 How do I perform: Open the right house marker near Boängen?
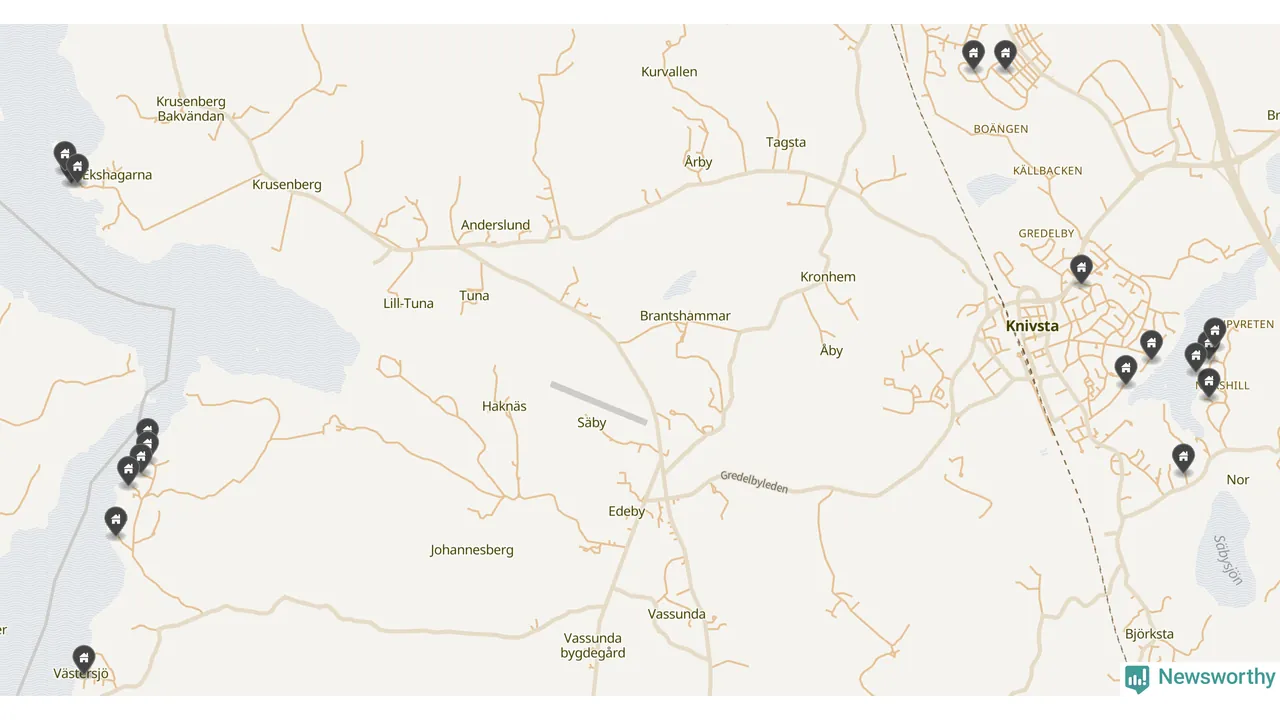coord(1005,55)
